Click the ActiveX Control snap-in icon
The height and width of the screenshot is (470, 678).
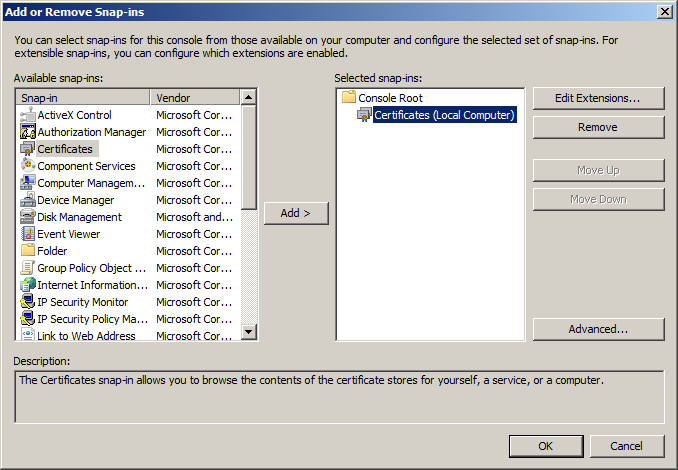pos(28,115)
